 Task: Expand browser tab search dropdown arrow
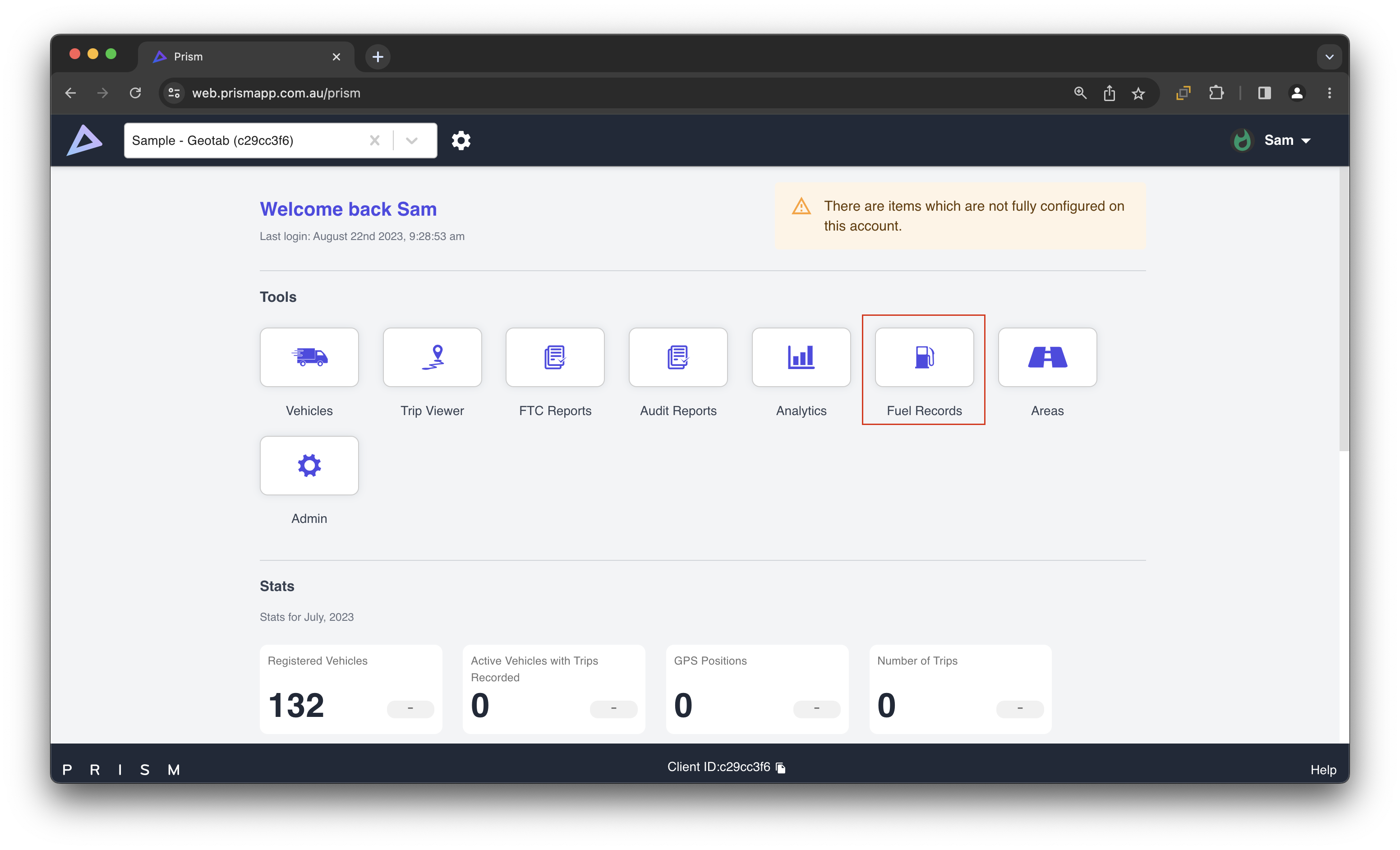tap(1329, 57)
